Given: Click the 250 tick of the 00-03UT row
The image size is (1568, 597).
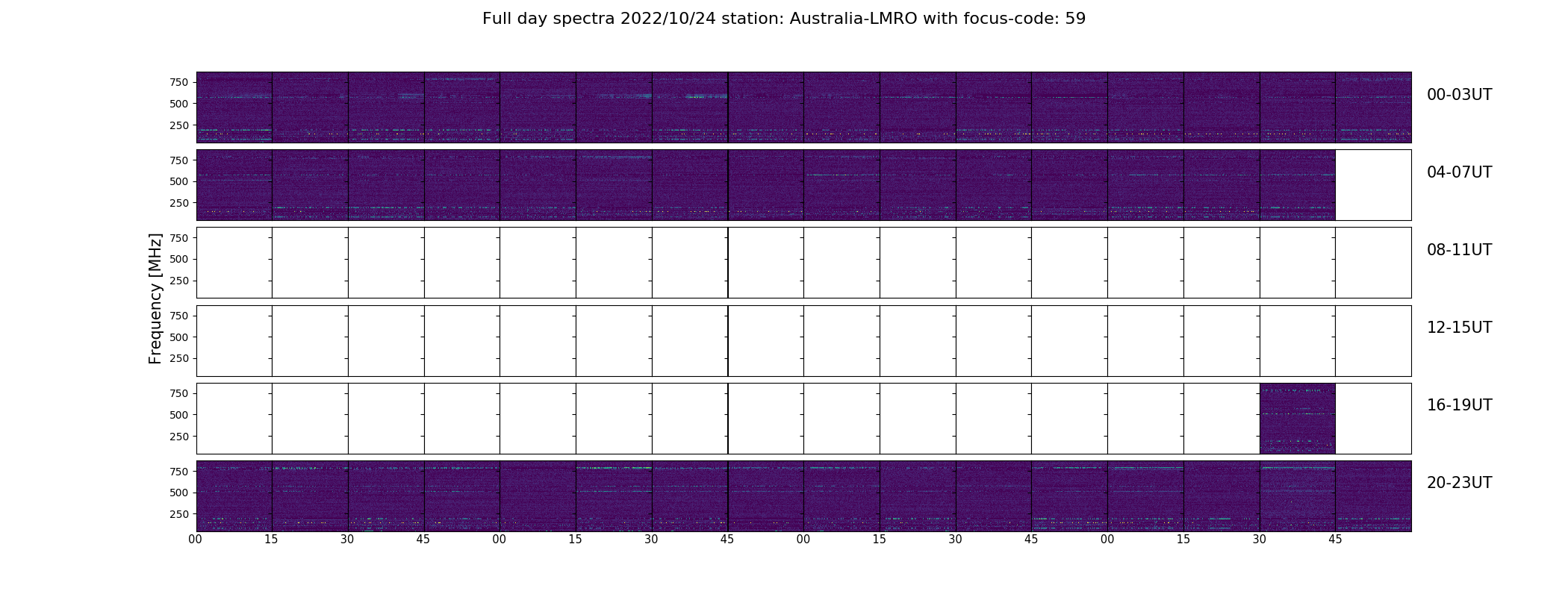Looking at the screenshot, I should (178, 125).
